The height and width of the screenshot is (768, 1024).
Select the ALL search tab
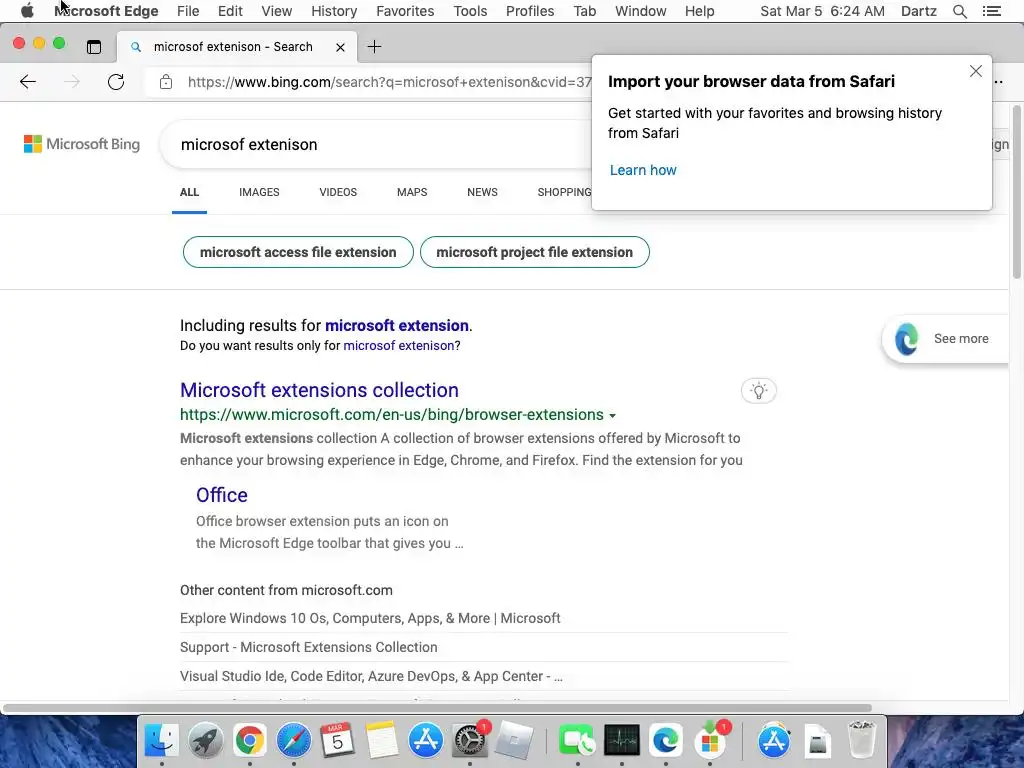[189, 192]
